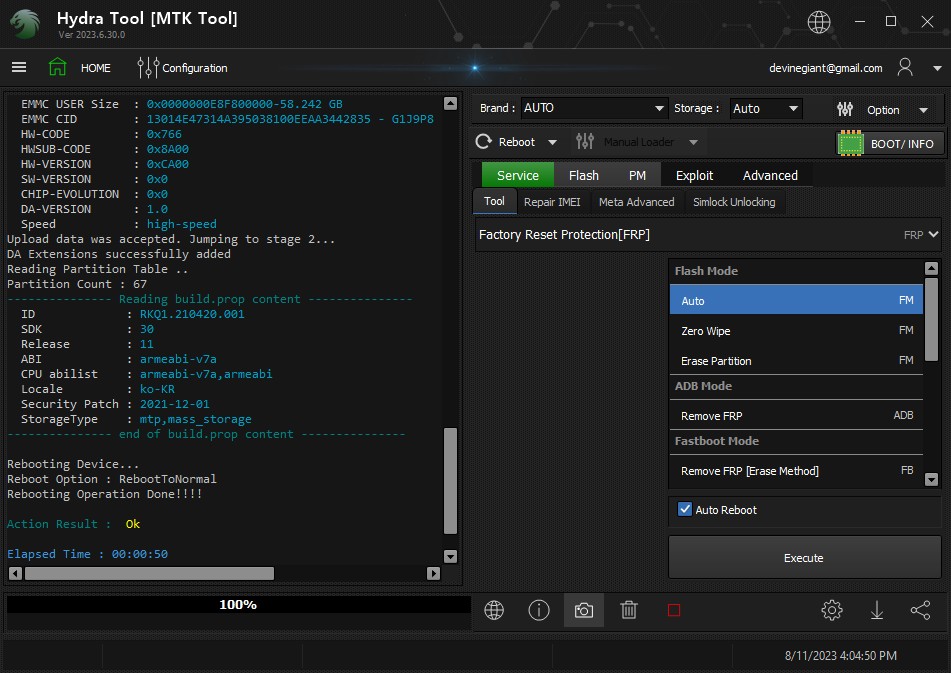The image size is (951, 673).
Task: Clear log with trash can icon
Action: click(x=629, y=610)
